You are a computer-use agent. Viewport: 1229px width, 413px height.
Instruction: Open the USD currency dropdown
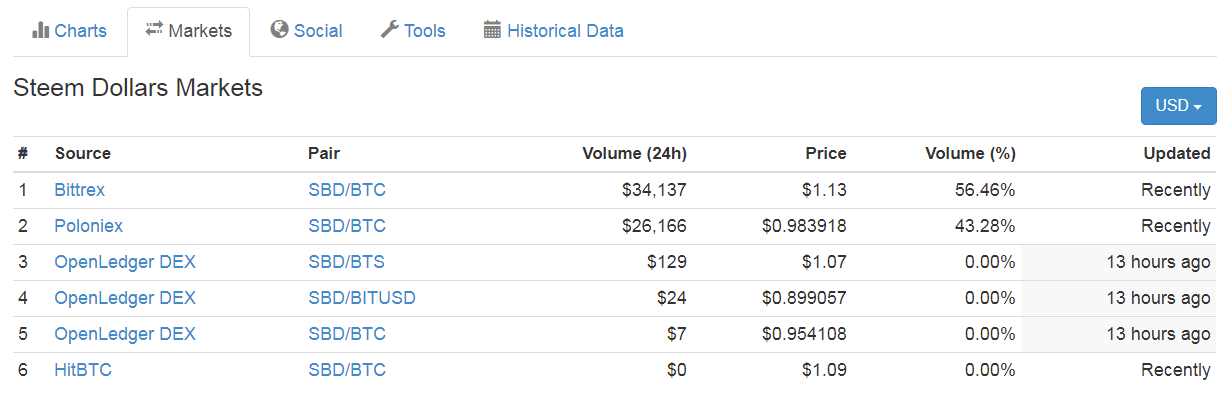[x=1178, y=106]
